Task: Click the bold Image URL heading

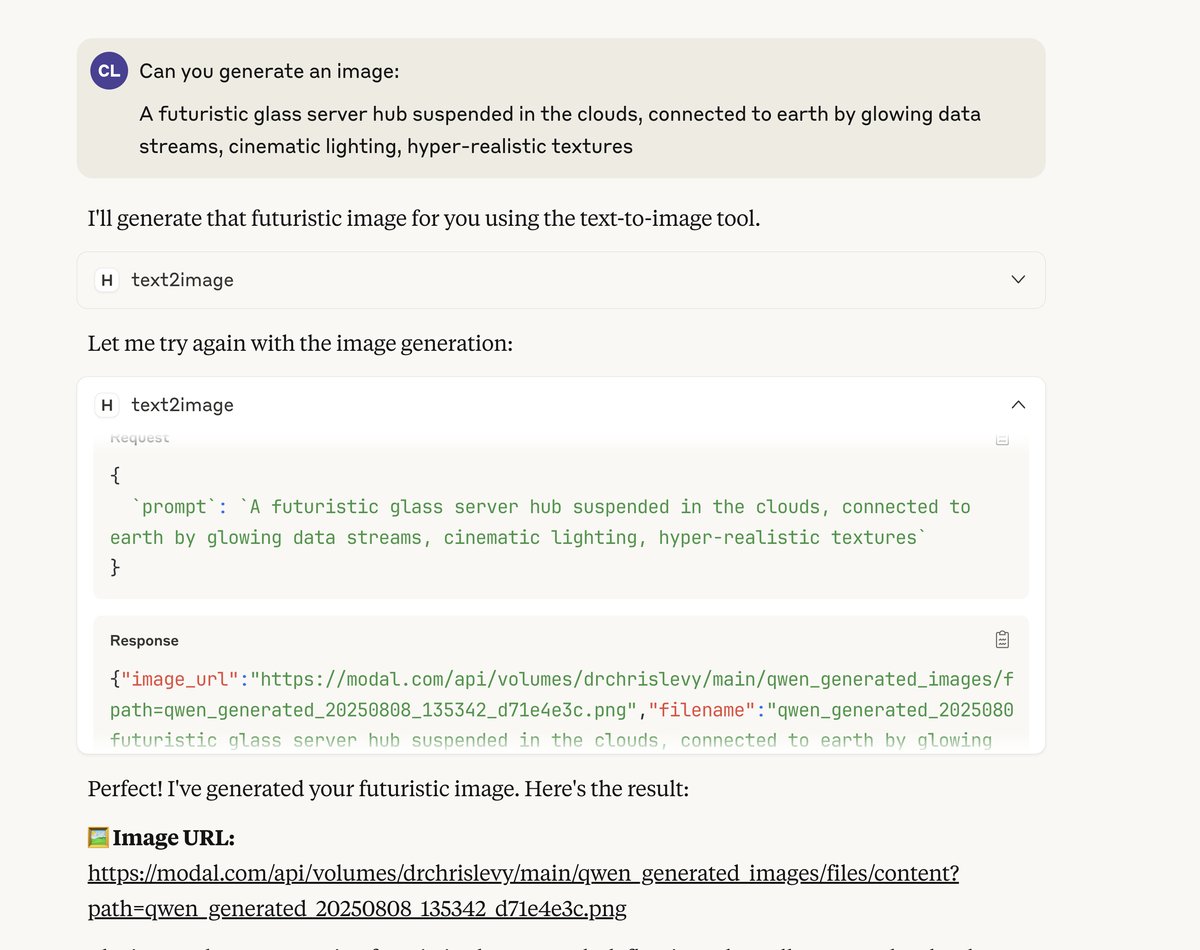Action: point(173,837)
